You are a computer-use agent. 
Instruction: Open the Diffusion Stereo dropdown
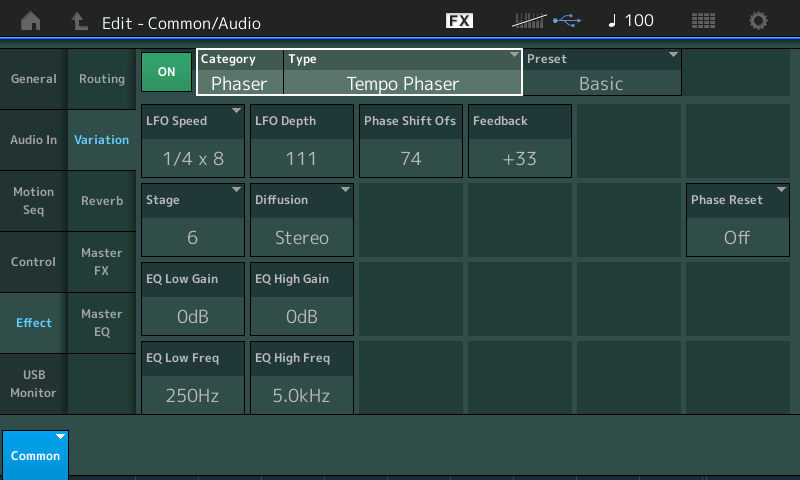point(302,220)
